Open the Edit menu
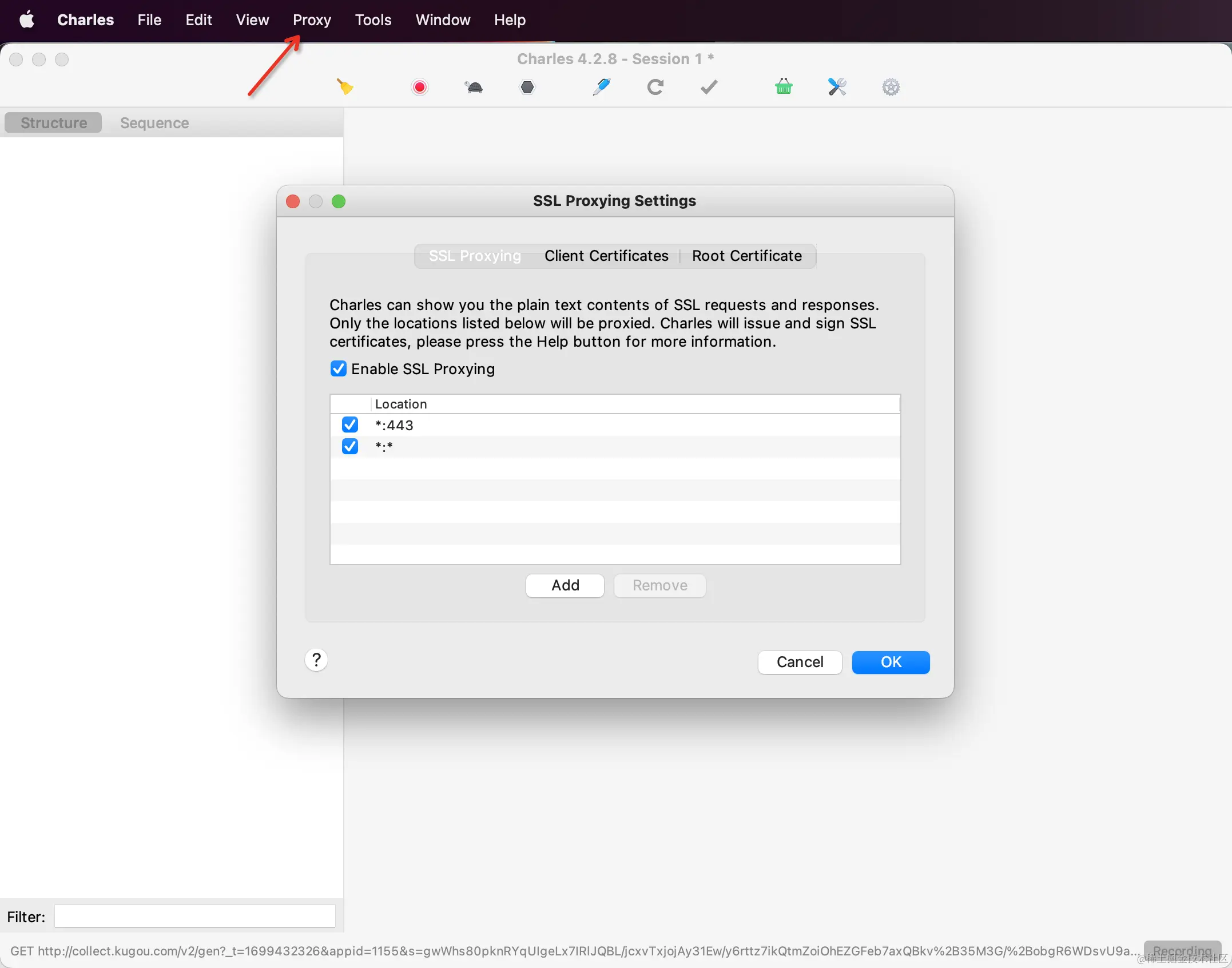Image resolution: width=1232 pixels, height=968 pixels. tap(198, 20)
